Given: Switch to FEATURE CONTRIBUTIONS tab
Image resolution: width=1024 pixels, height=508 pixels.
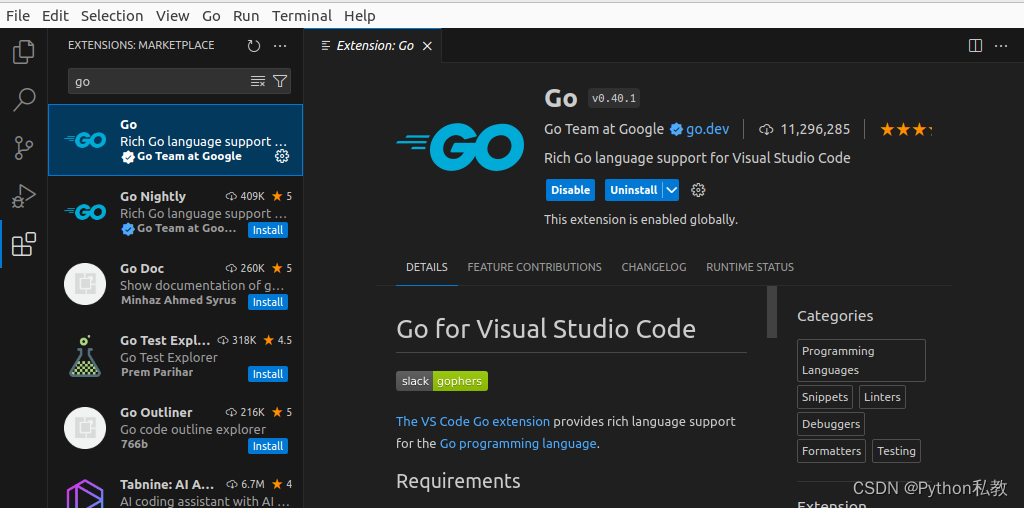Looking at the screenshot, I should click(x=534, y=267).
